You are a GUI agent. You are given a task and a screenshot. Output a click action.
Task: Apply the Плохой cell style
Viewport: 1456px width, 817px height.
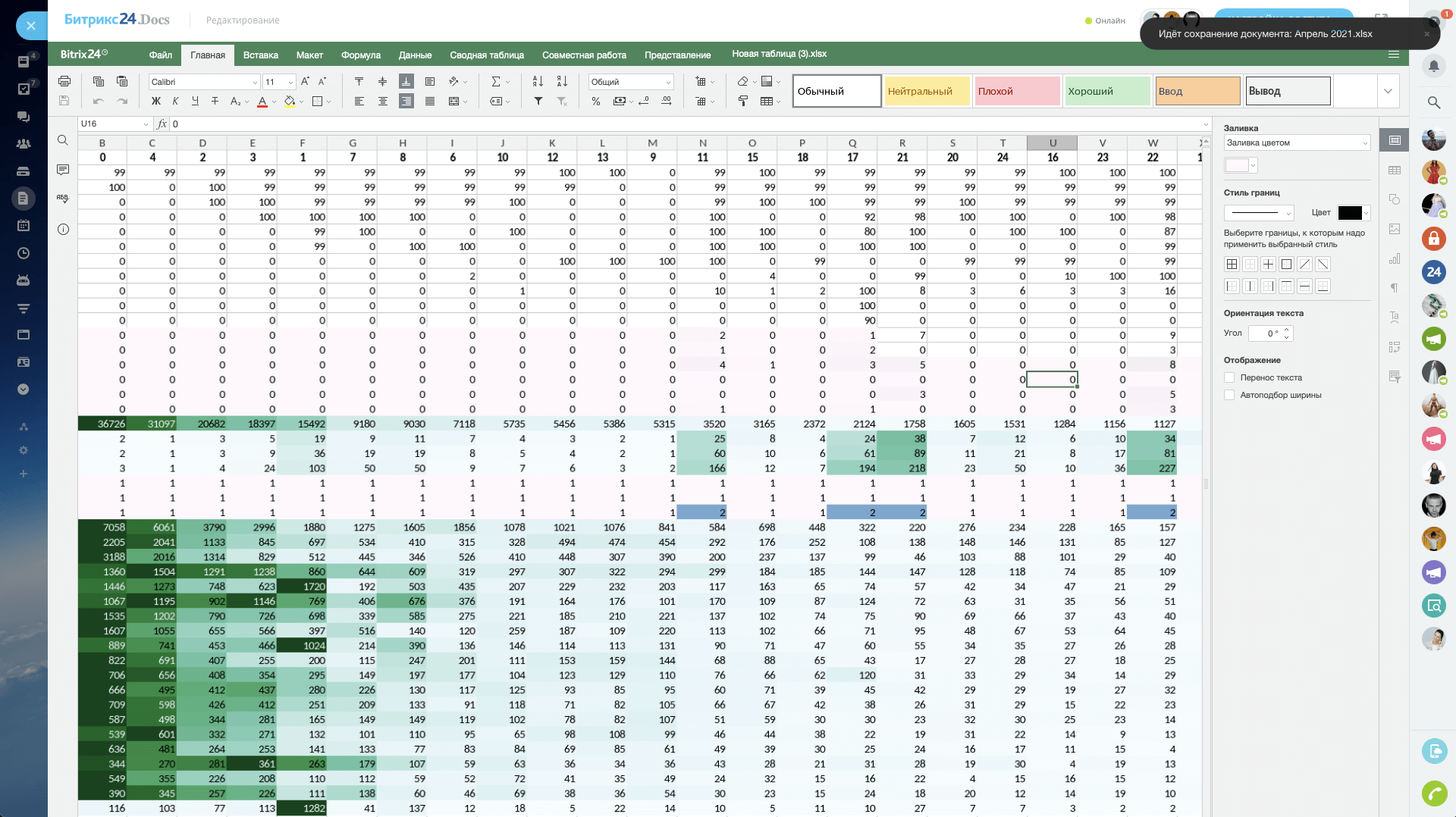tap(1017, 91)
